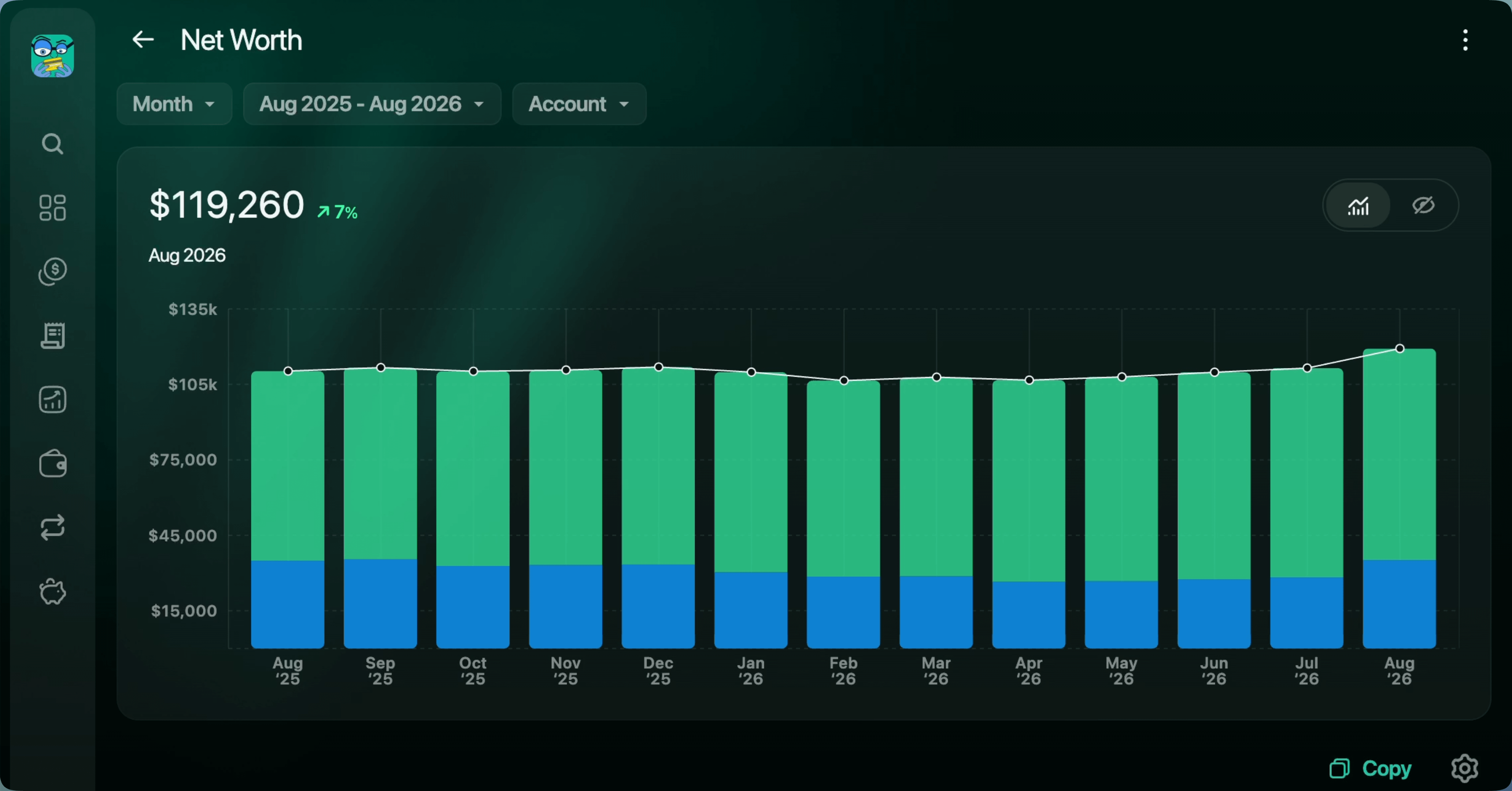Open the dollar coin transactions icon
This screenshot has width=1512, height=791.
pos(52,272)
